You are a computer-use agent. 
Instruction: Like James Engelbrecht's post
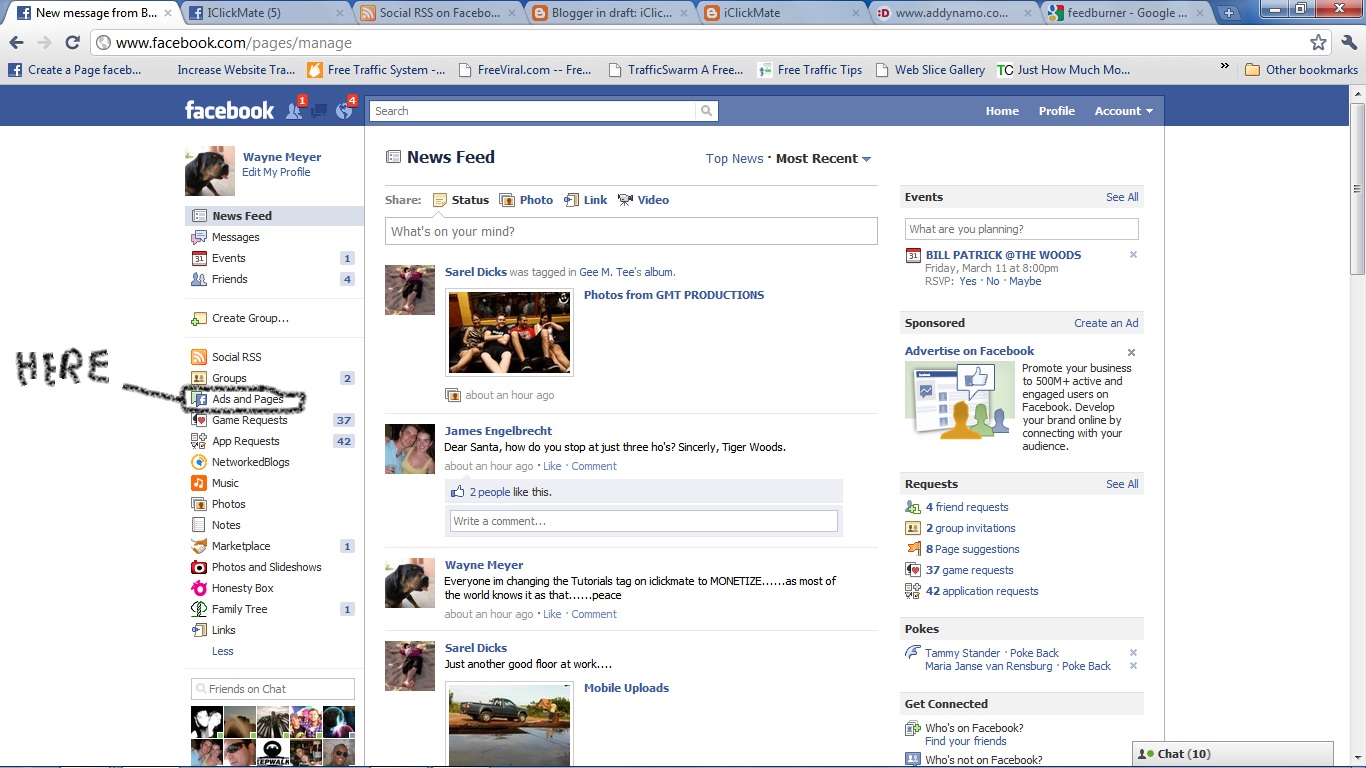(x=552, y=466)
